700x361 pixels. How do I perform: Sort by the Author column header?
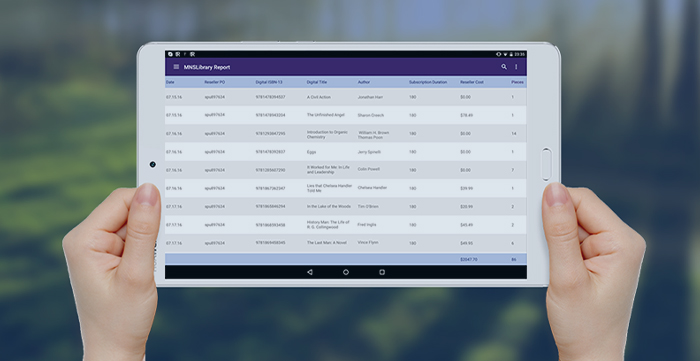(364, 82)
